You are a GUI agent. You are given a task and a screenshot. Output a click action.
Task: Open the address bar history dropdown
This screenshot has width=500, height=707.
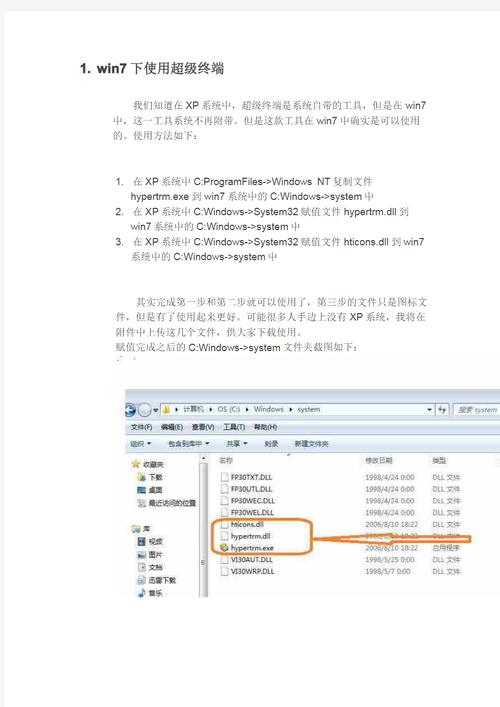tap(429, 410)
